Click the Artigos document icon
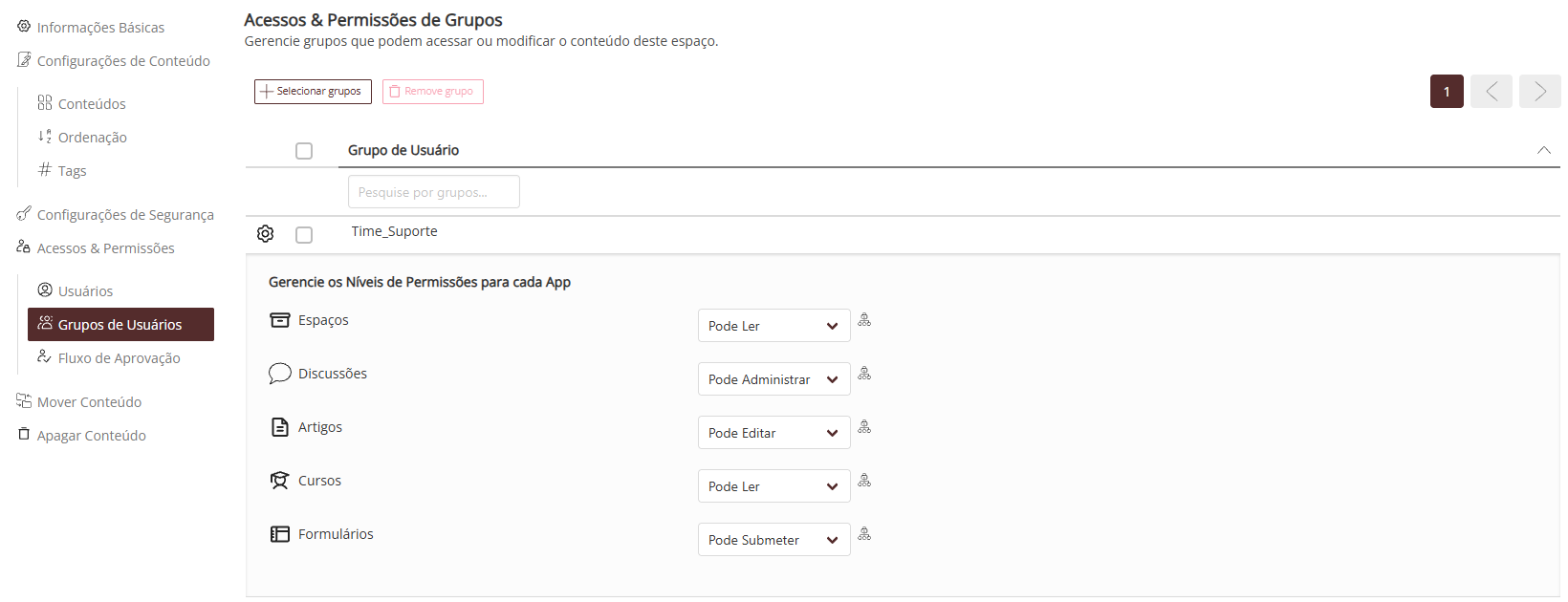 pos(280,427)
